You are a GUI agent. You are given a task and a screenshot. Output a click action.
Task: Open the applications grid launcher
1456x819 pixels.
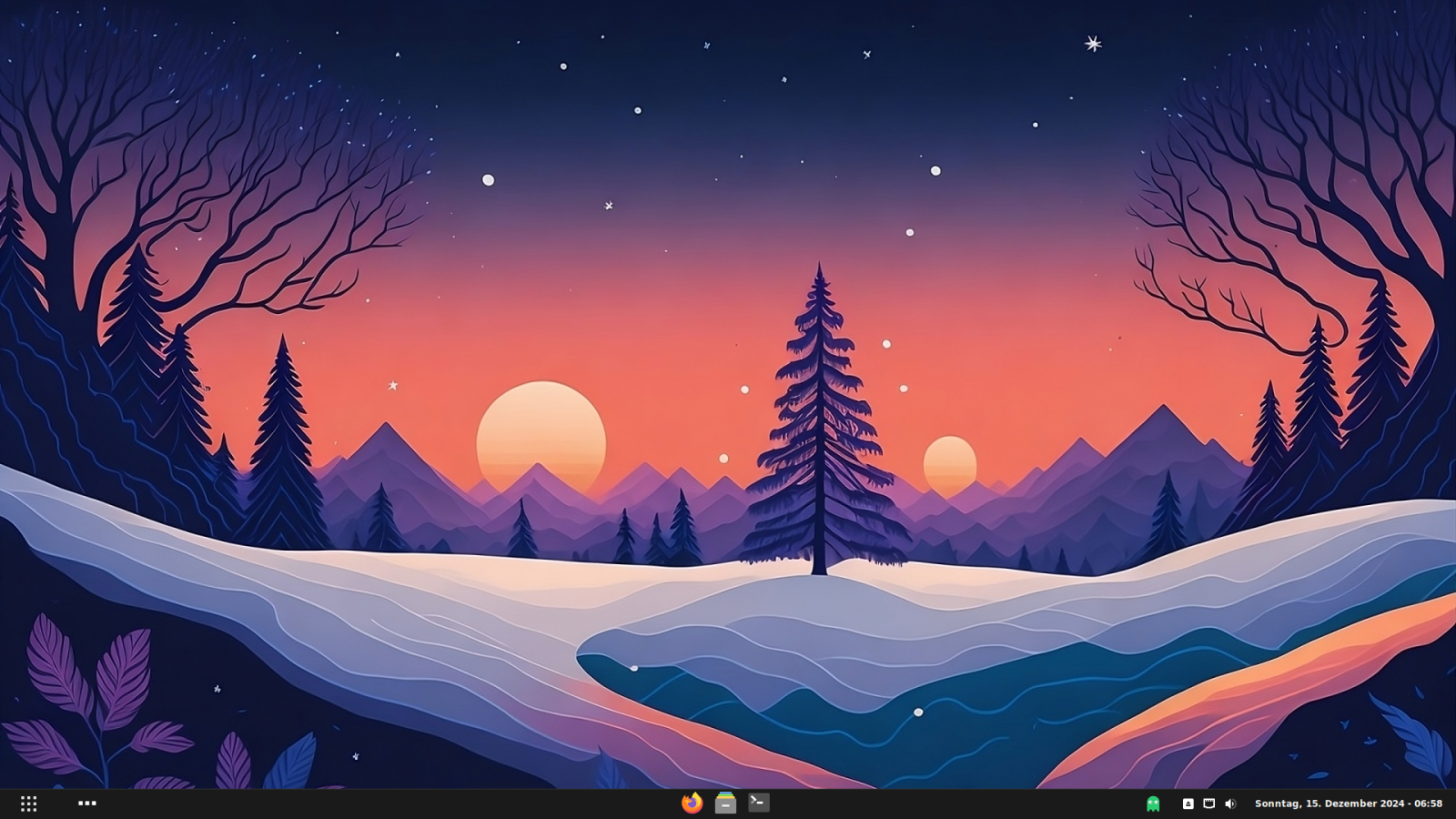[28, 804]
